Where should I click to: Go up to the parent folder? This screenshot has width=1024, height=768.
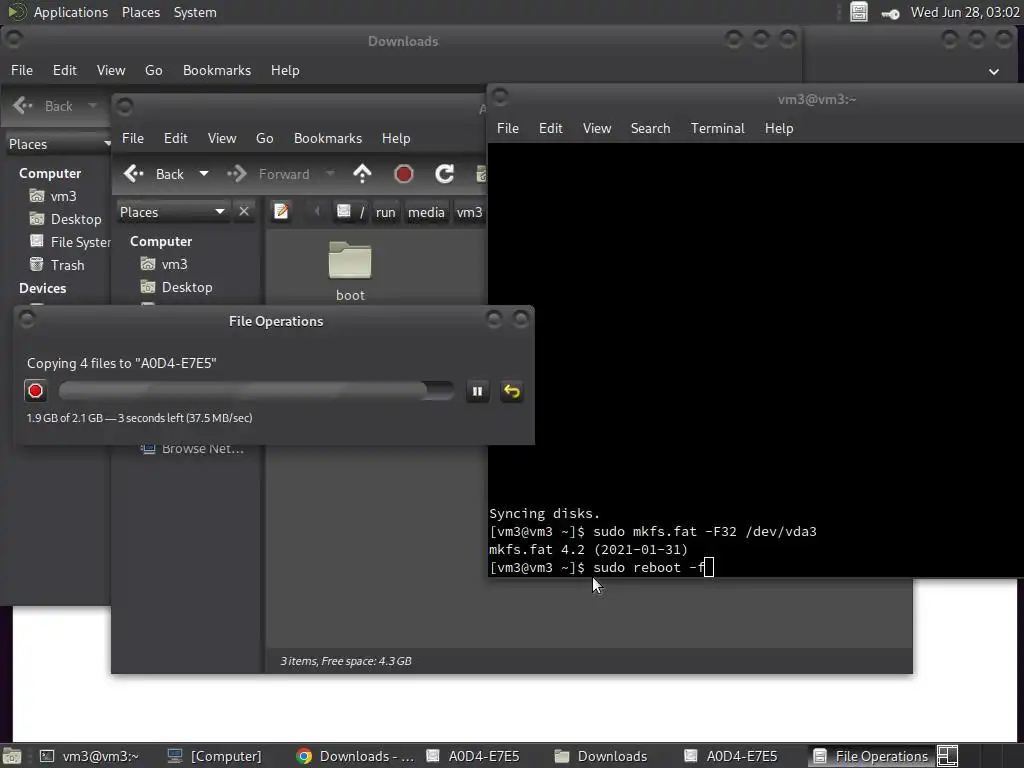[x=362, y=174]
